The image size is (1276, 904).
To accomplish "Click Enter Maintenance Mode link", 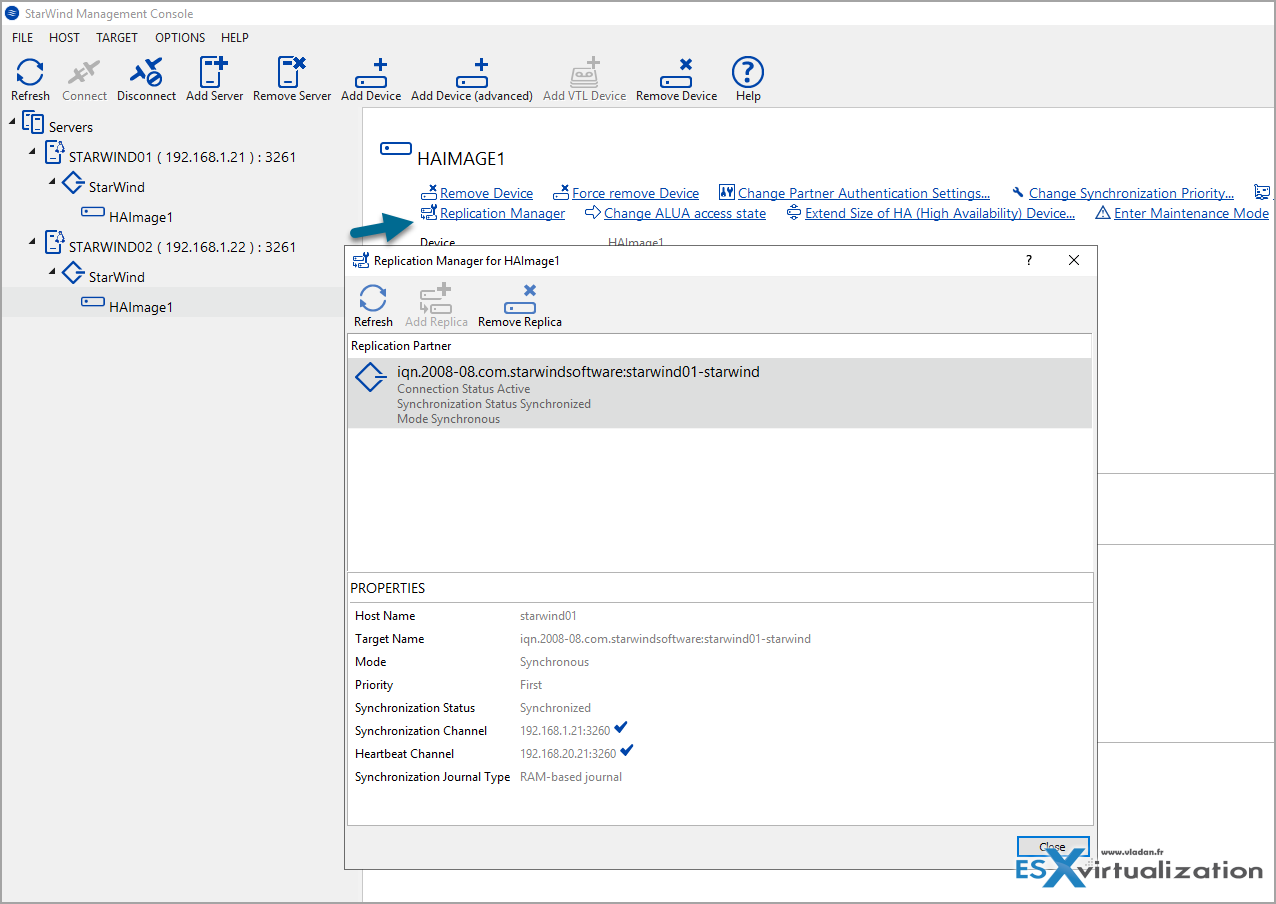I will click(x=1191, y=213).
